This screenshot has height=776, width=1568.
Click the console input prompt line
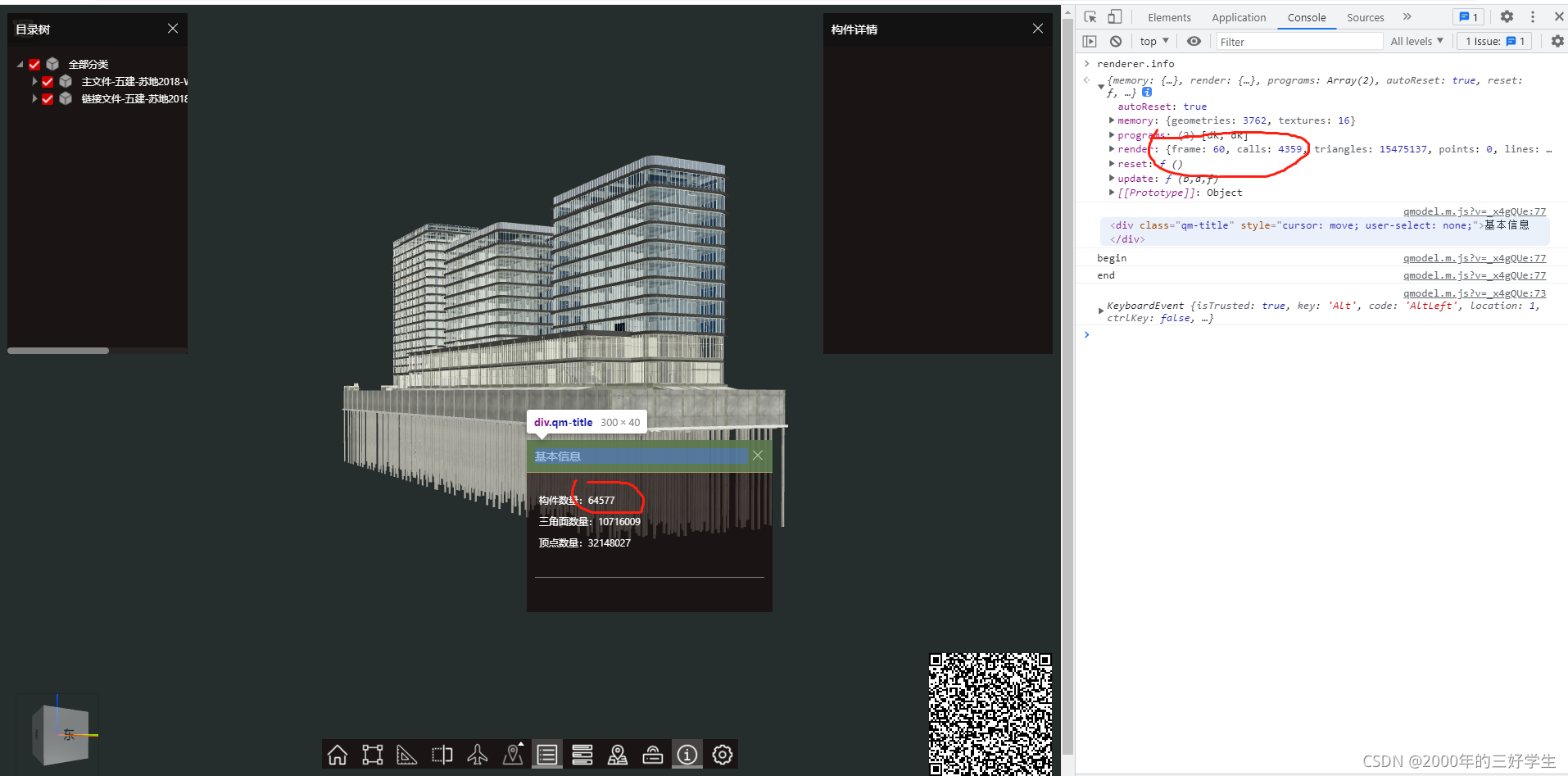point(1321,335)
